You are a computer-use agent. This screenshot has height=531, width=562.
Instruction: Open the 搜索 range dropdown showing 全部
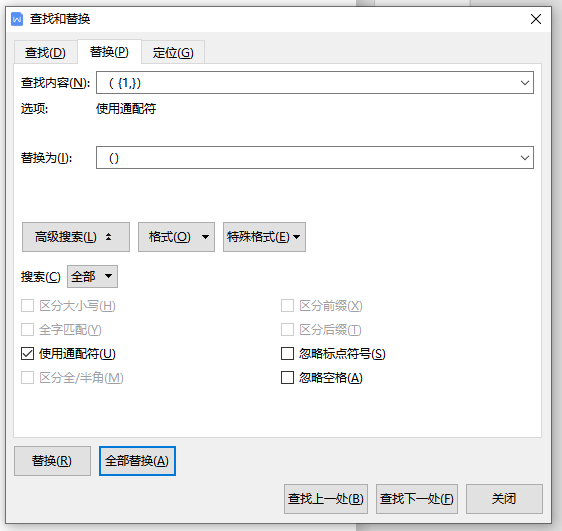[92, 277]
